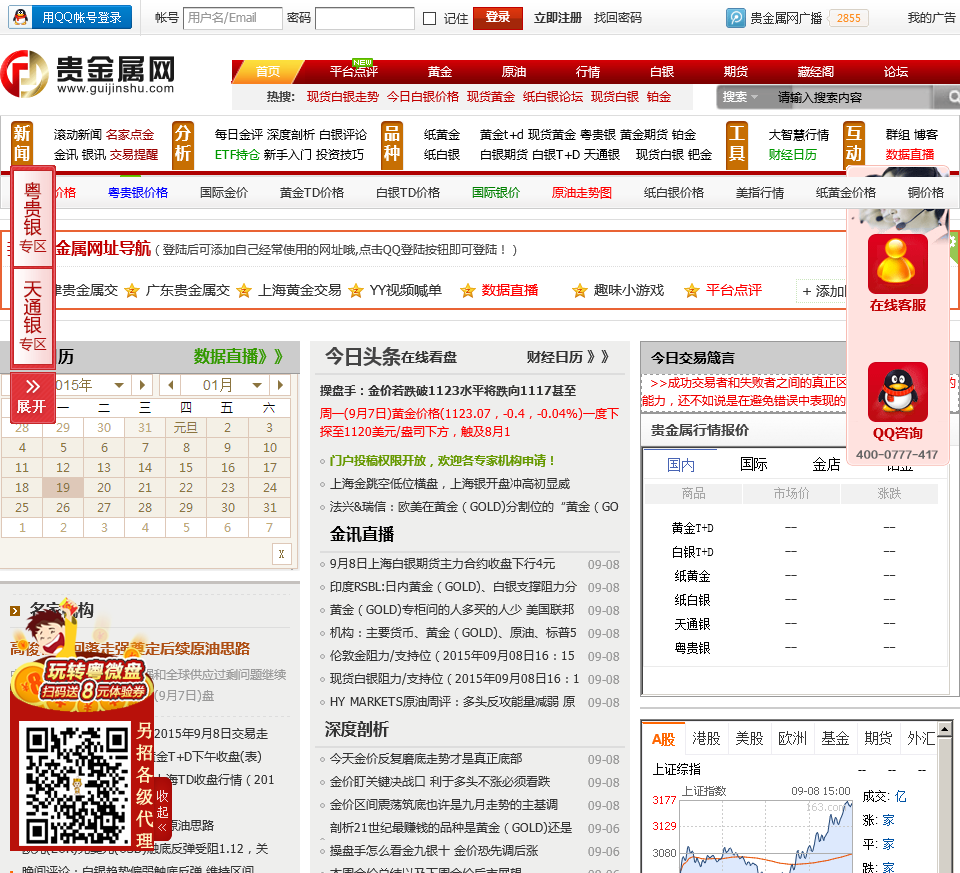Tick the 记住 remember-me checkbox

(x=430, y=18)
